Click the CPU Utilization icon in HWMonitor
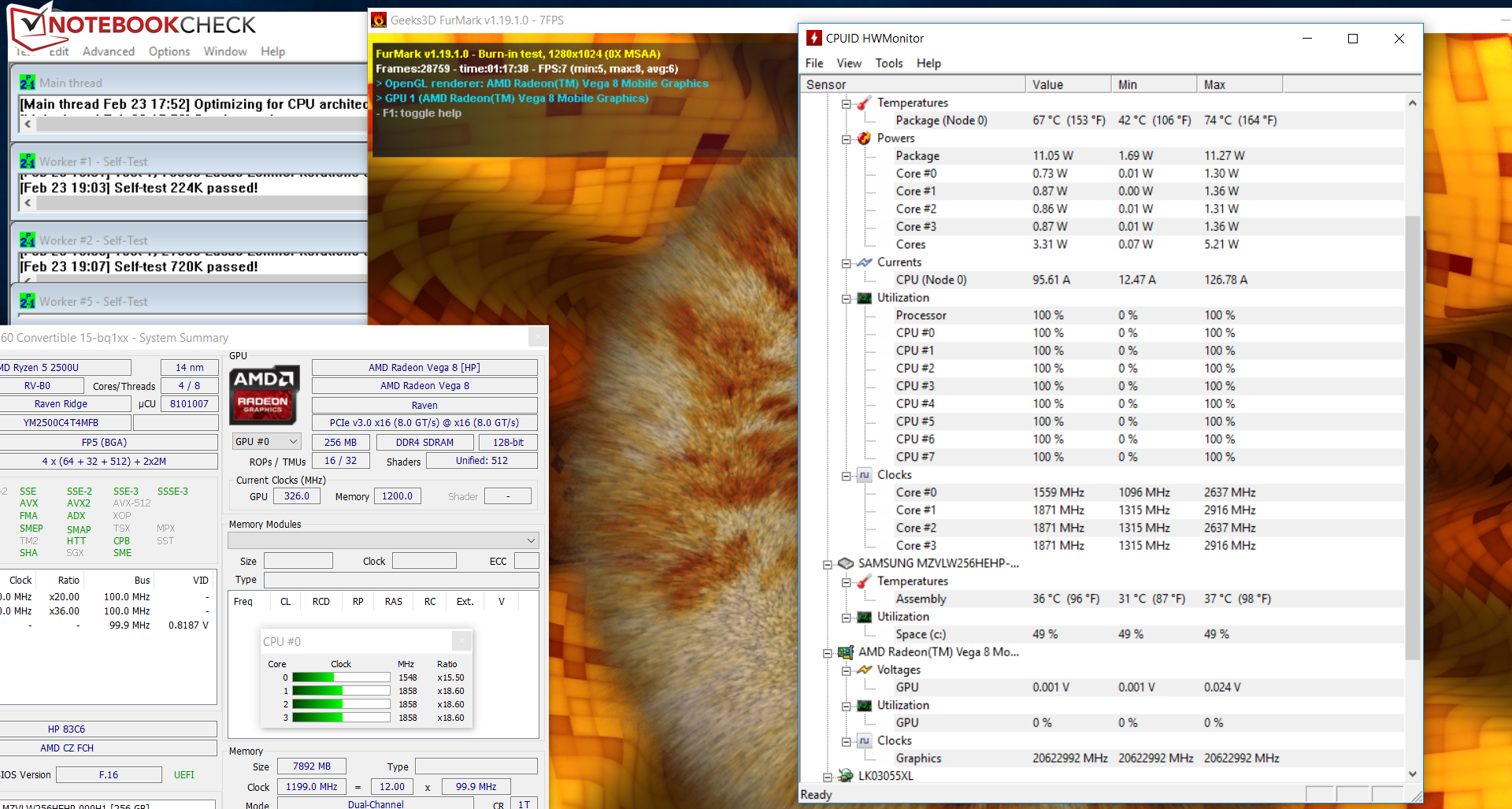This screenshot has width=1512, height=809. pos(864,298)
